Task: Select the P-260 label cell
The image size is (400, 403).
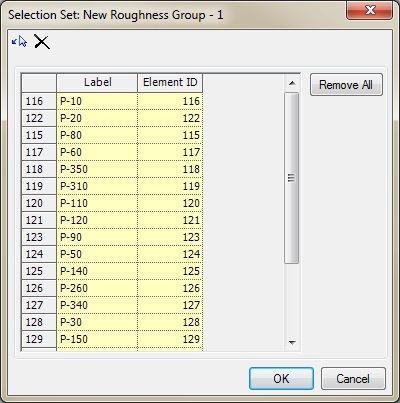Action: 97,288
